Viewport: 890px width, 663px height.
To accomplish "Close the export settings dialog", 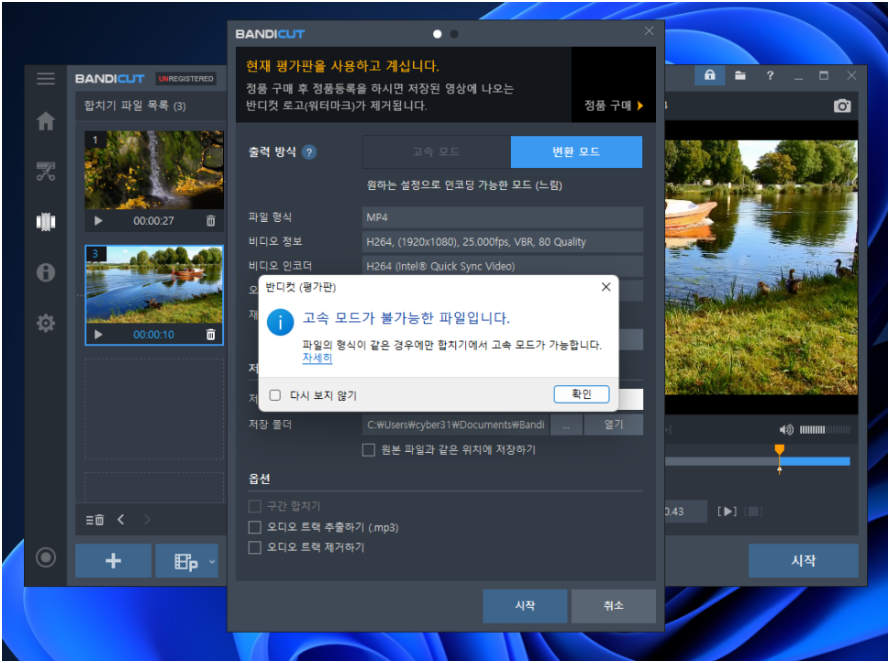I will [x=649, y=31].
